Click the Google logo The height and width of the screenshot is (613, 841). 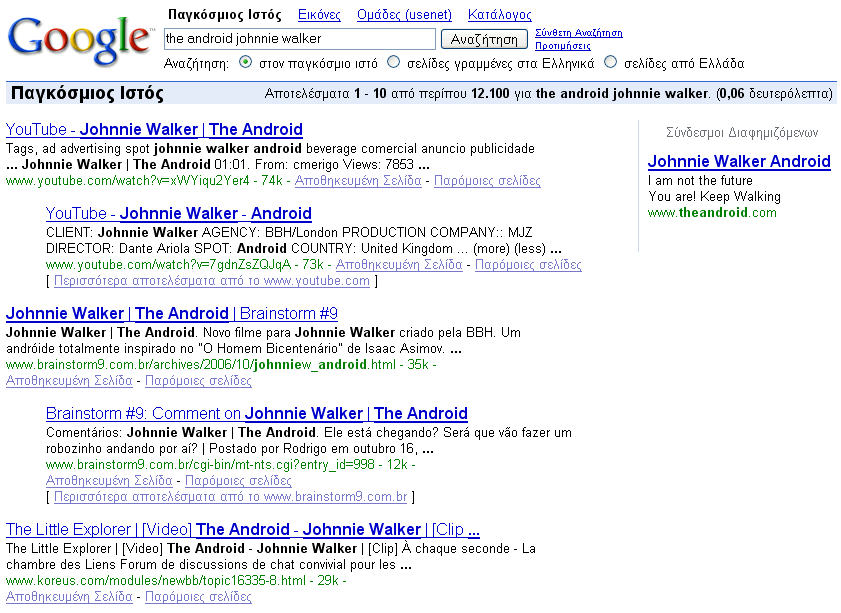coord(80,40)
